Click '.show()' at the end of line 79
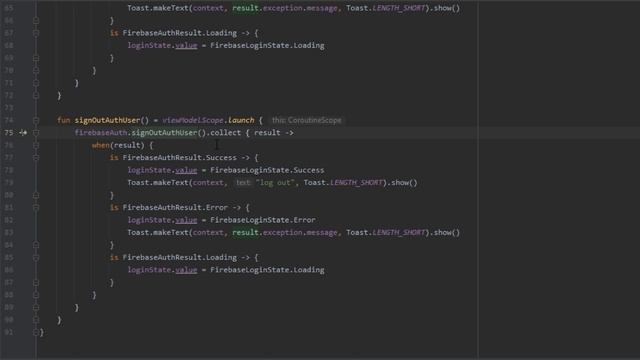640x360 pixels. point(402,182)
